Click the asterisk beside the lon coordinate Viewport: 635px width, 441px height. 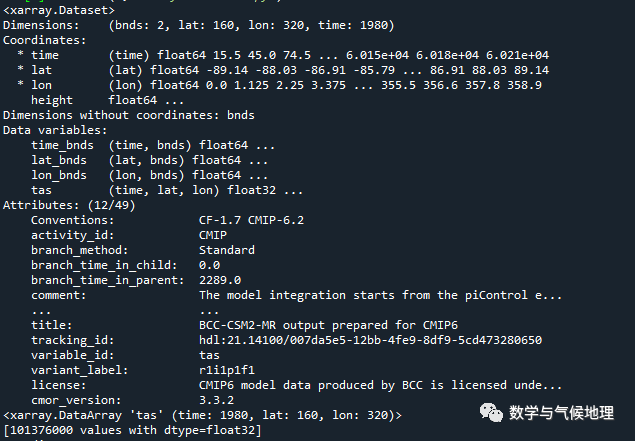[x=20, y=85]
